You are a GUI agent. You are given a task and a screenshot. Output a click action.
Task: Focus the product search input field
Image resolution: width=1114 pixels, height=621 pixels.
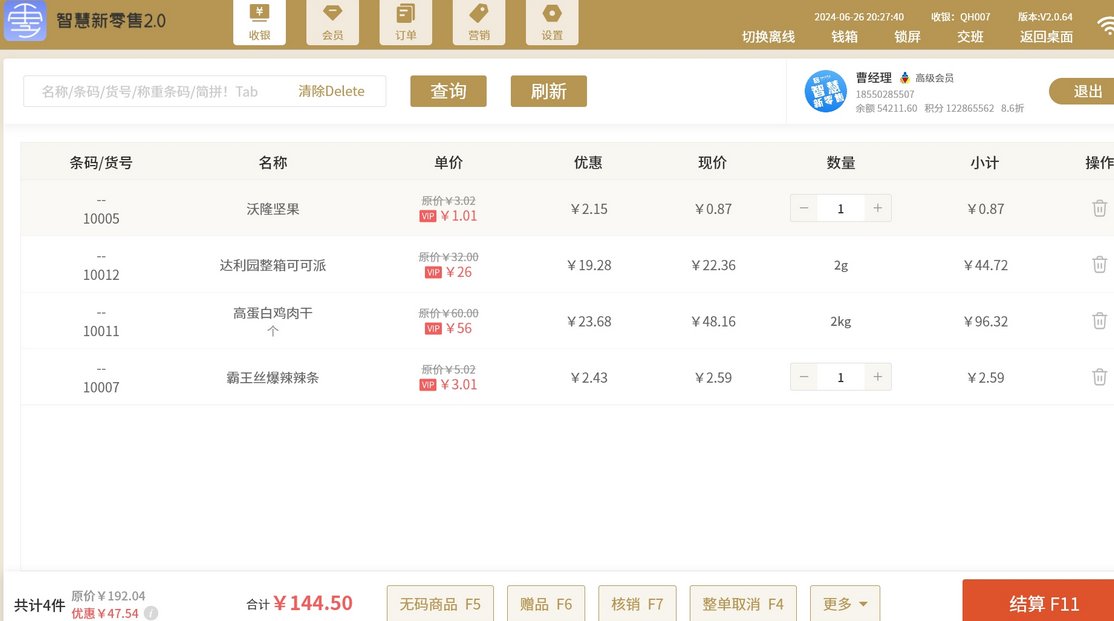tap(205, 91)
